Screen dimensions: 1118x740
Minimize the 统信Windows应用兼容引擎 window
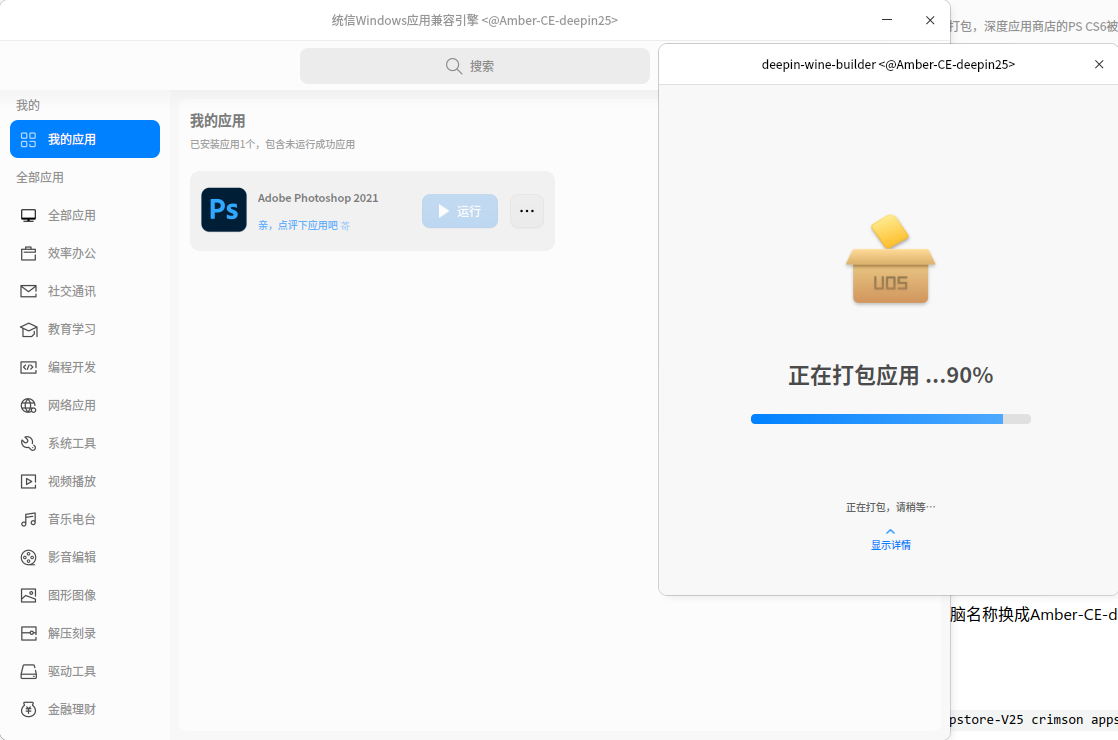(x=887, y=20)
